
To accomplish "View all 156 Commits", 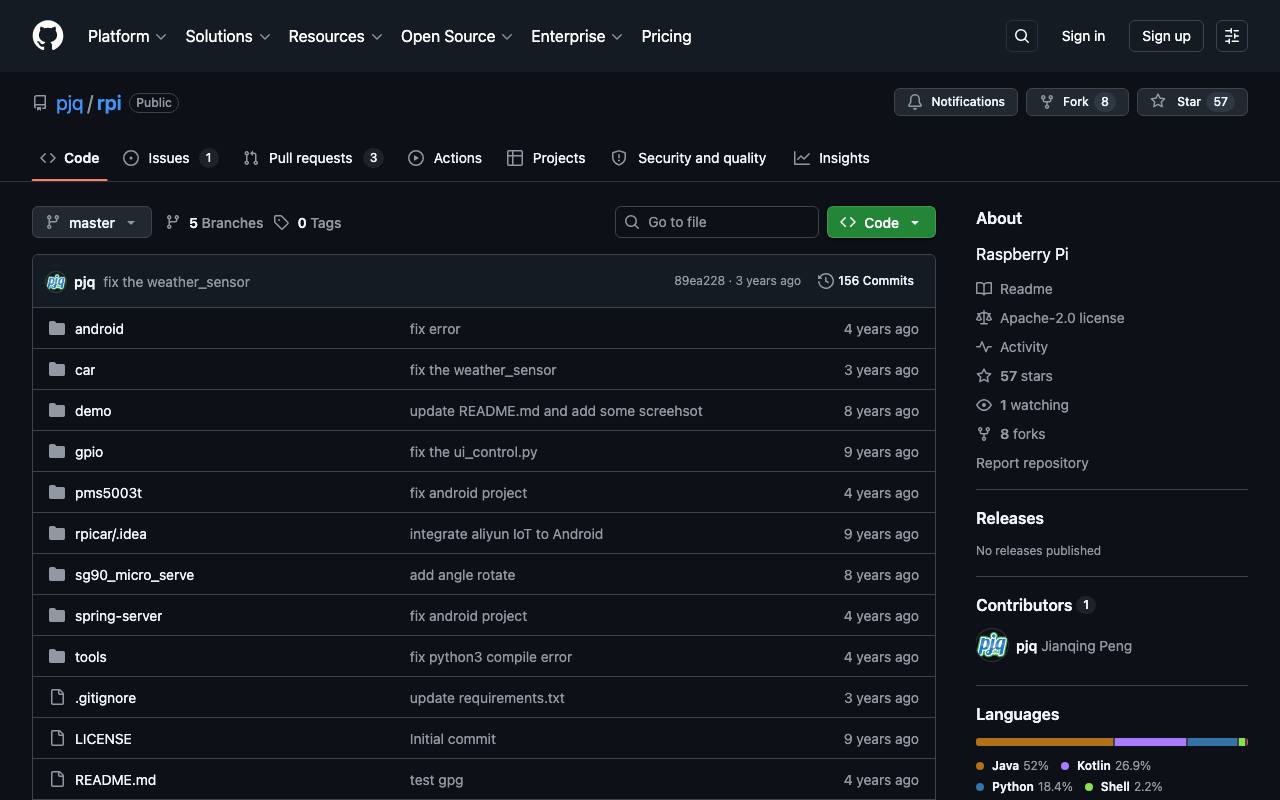I will tap(866, 281).
